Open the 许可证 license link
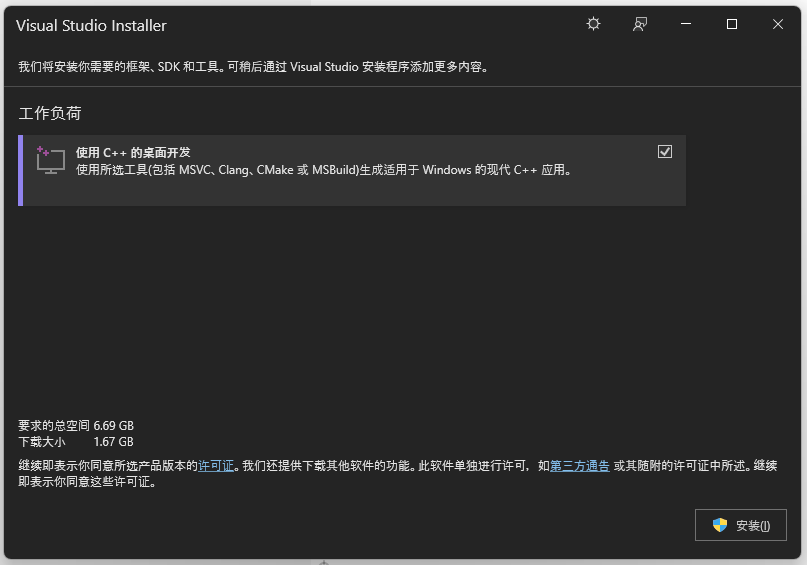This screenshot has height=565, width=807. 216,466
